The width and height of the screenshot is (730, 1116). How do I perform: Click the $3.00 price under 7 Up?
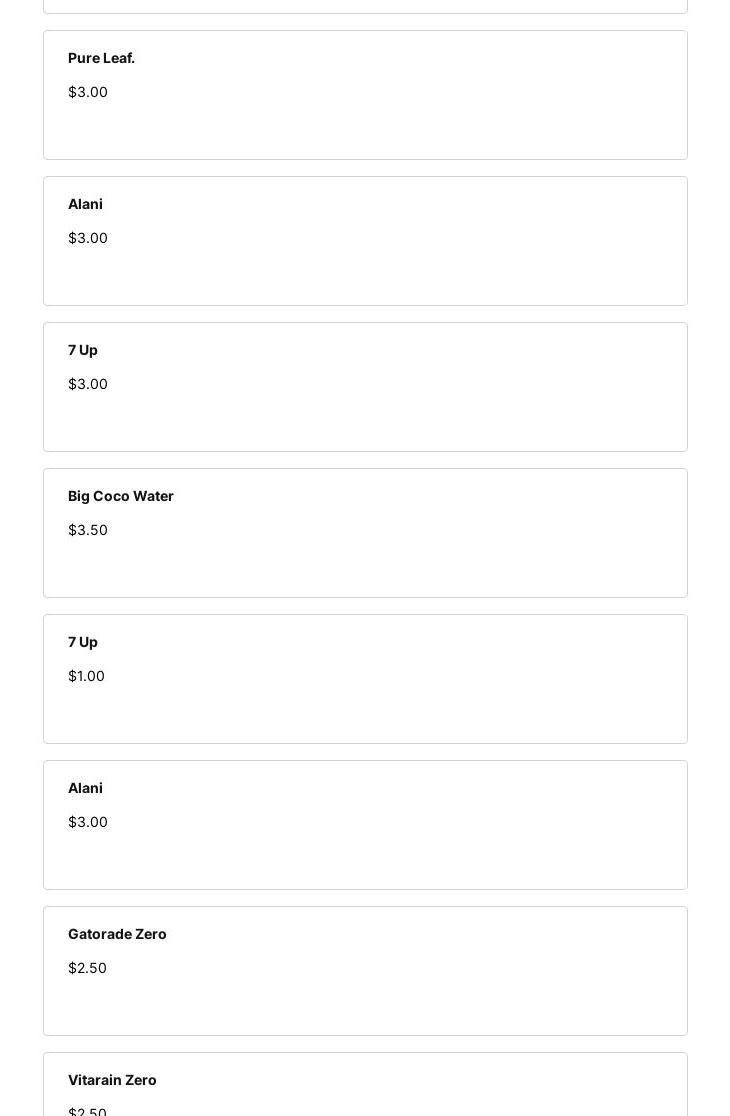click(x=88, y=384)
